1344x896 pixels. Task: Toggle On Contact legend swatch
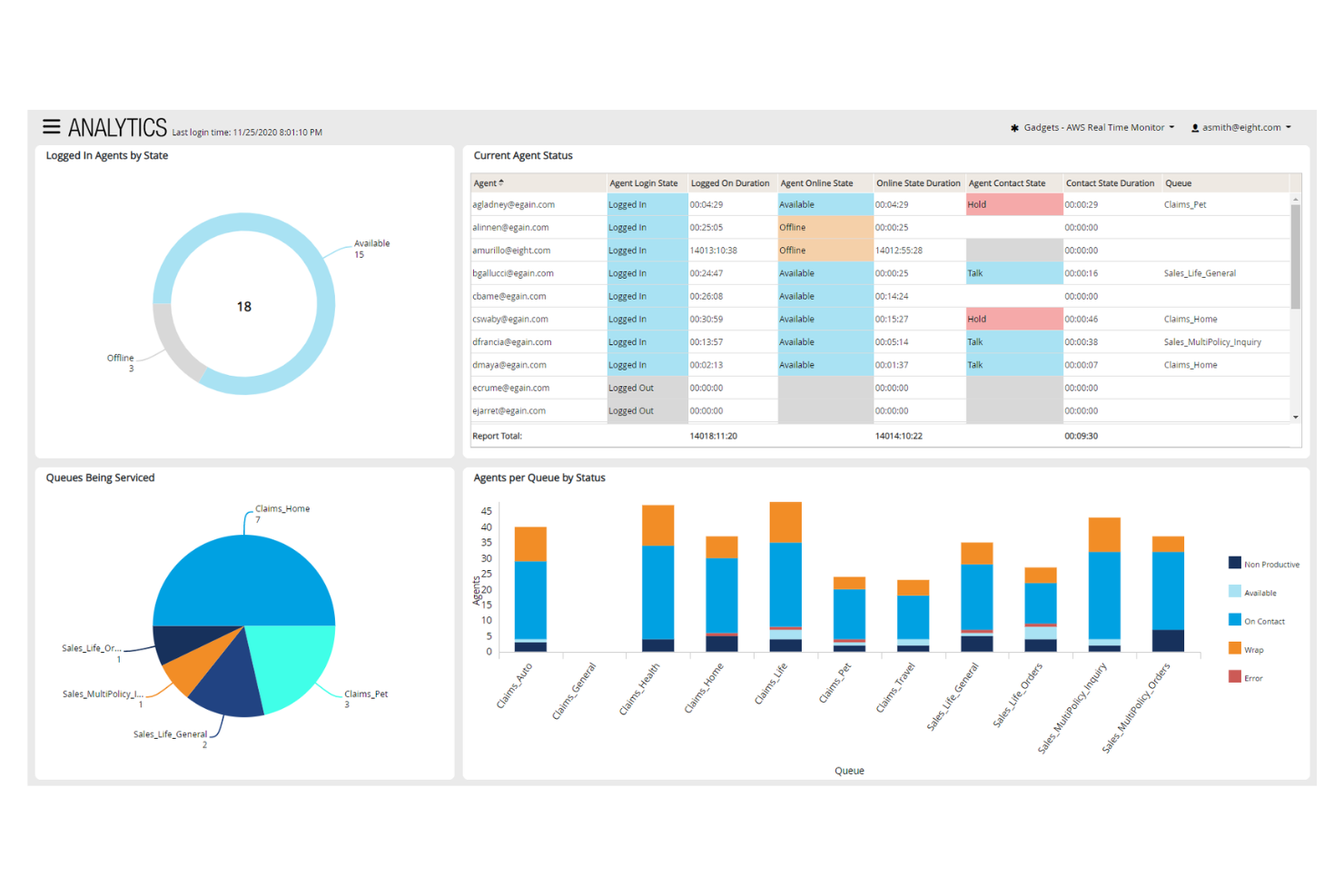click(x=1235, y=620)
